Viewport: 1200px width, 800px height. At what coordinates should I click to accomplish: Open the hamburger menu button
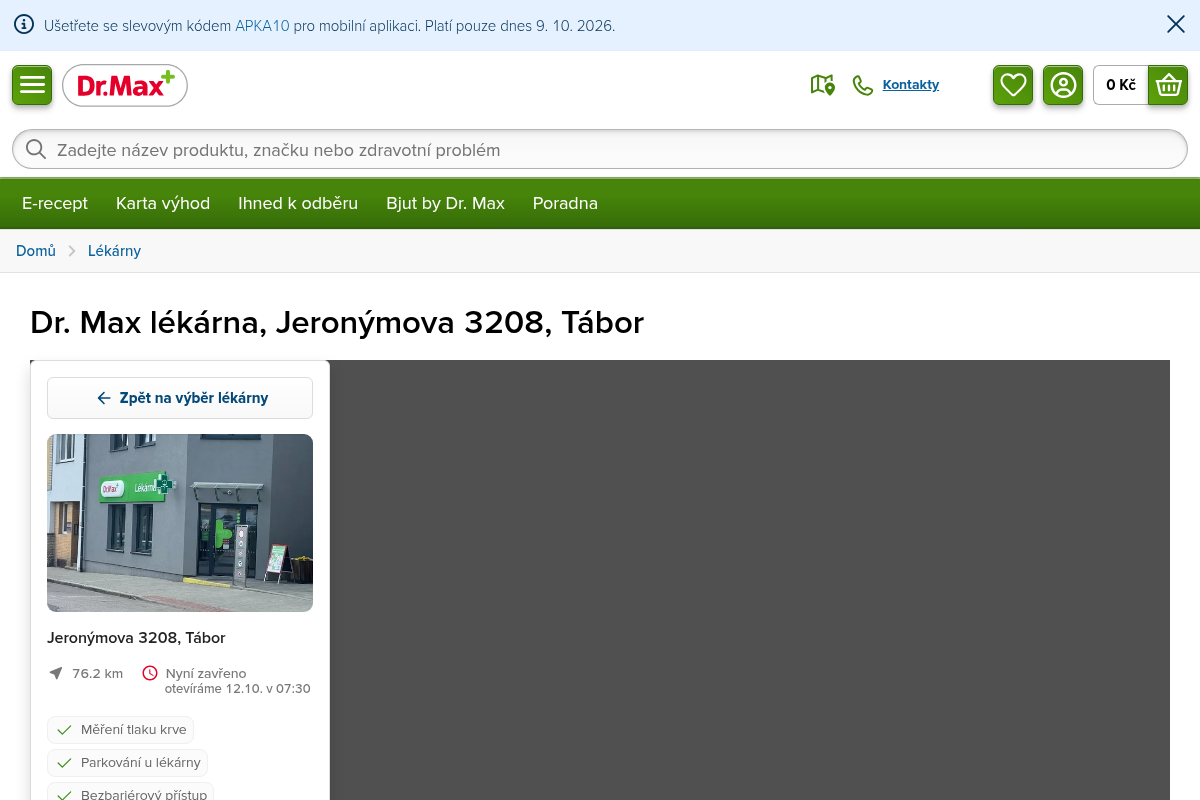[32, 85]
